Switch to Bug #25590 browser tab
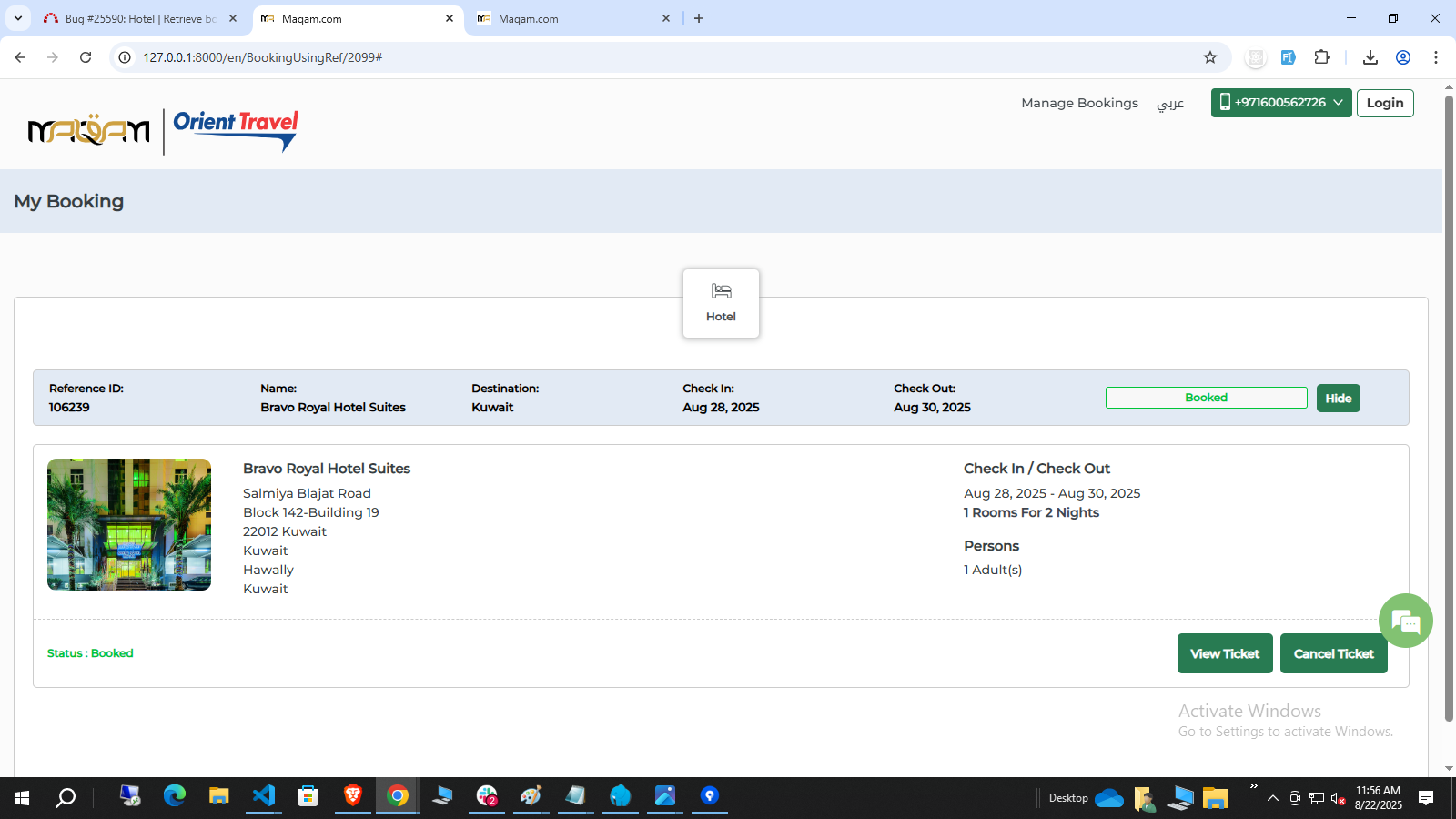This screenshot has height=819, width=1456. click(140, 18)
